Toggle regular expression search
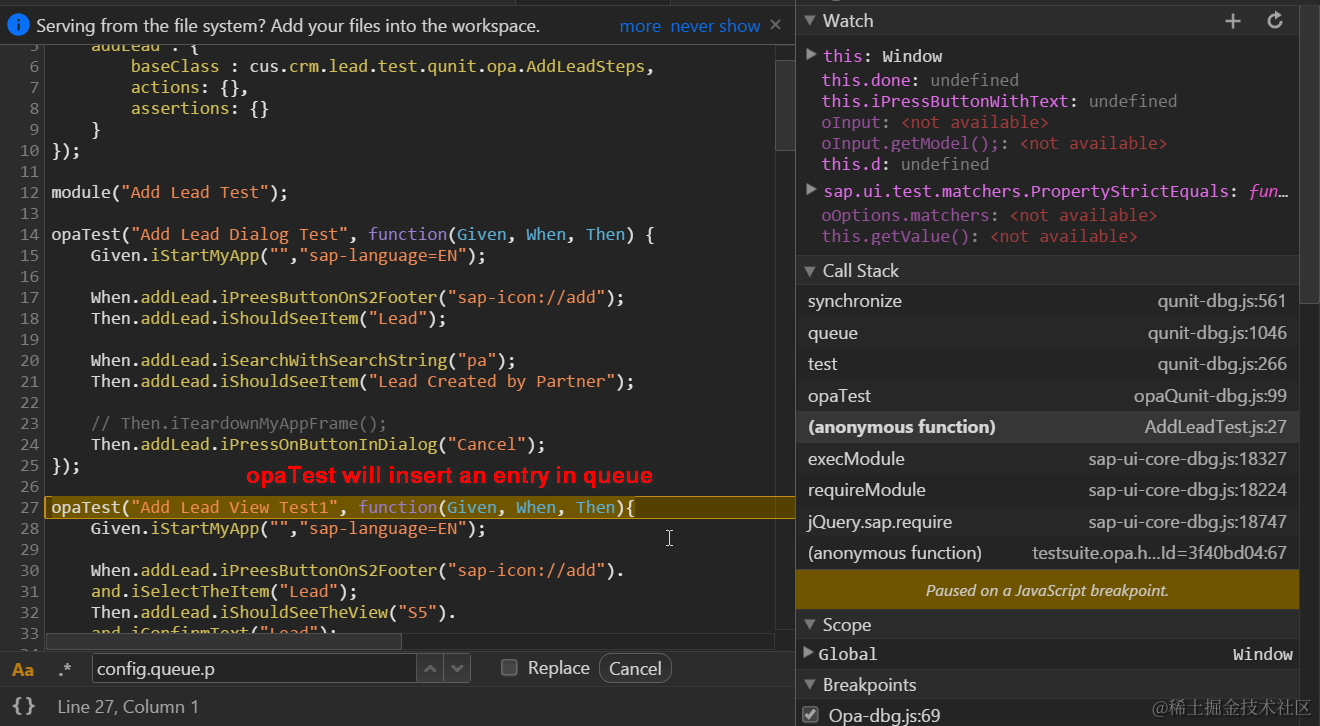 click(65, 669)
